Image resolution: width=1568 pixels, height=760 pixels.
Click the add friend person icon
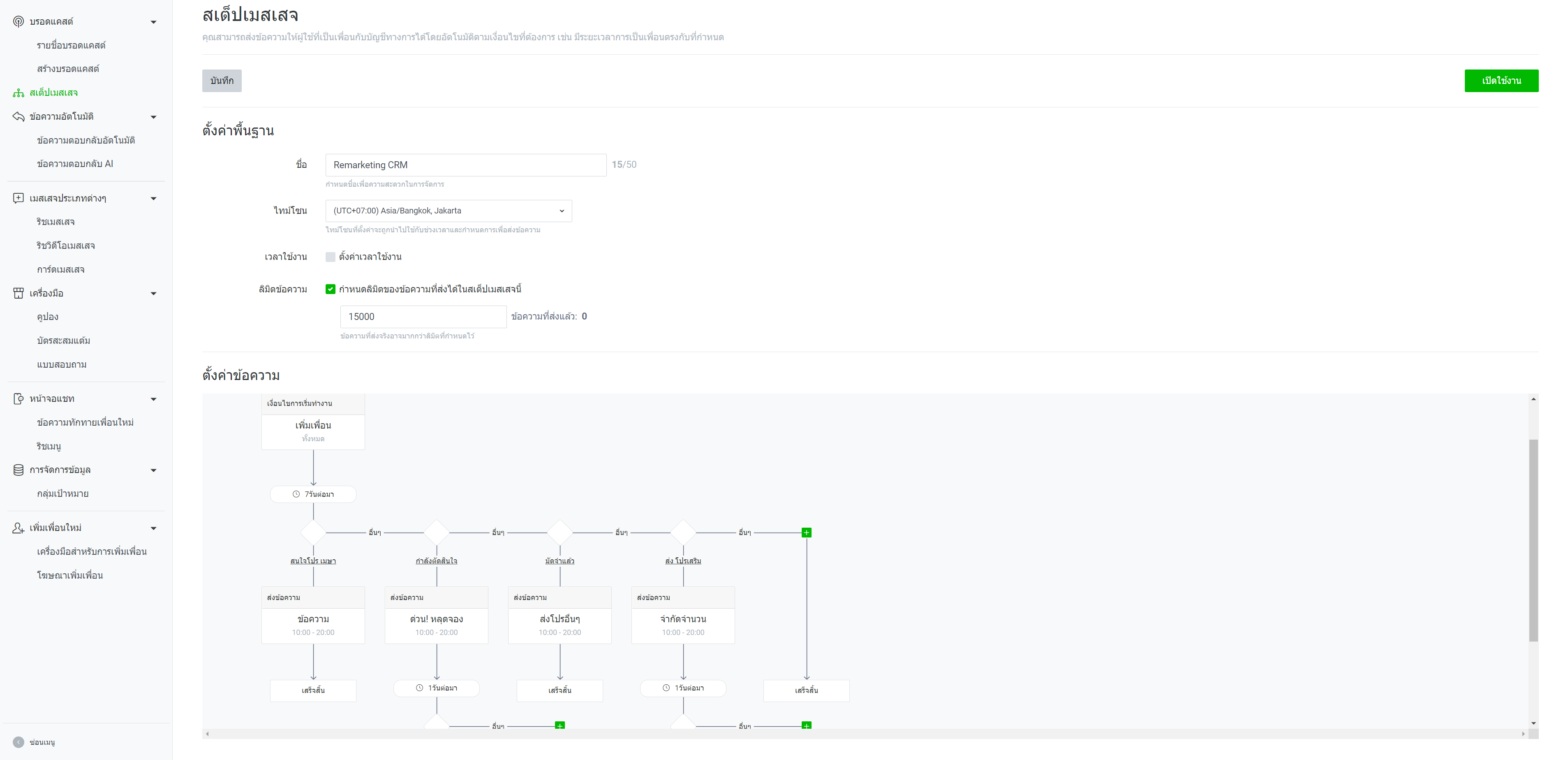click(18, 528)
